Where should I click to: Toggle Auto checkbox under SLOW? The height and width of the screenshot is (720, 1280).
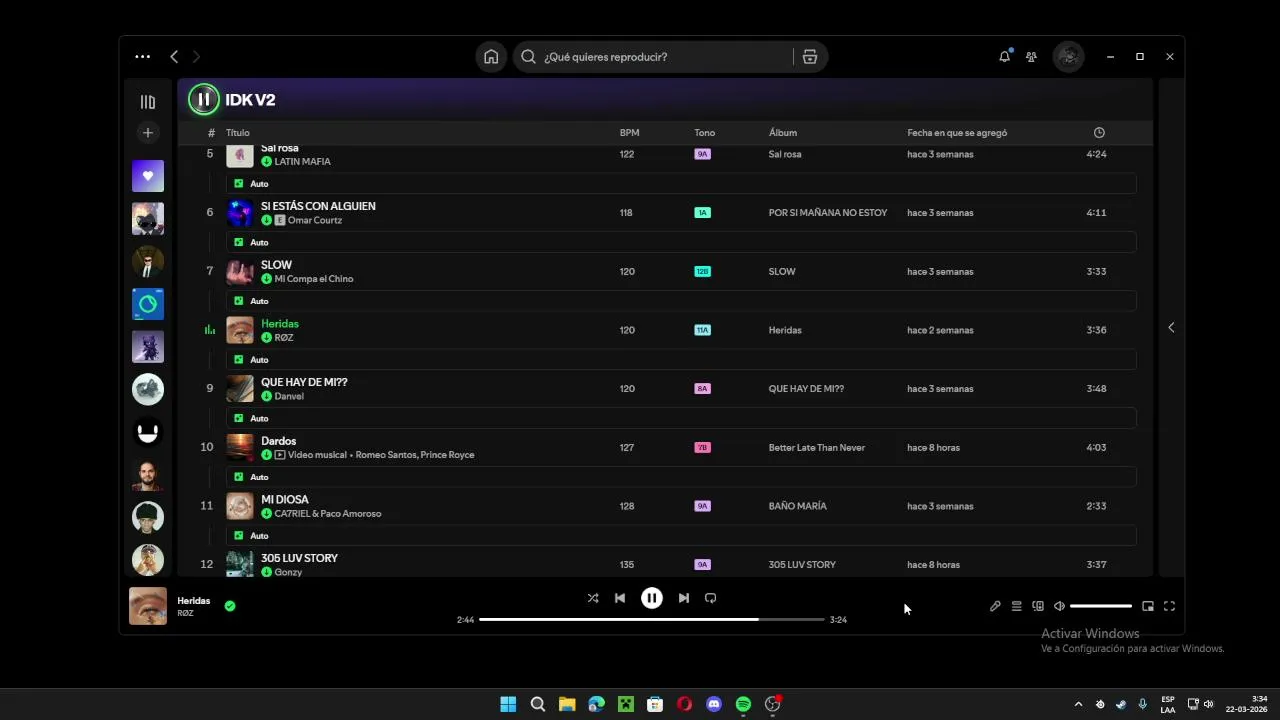click(238, 301)
